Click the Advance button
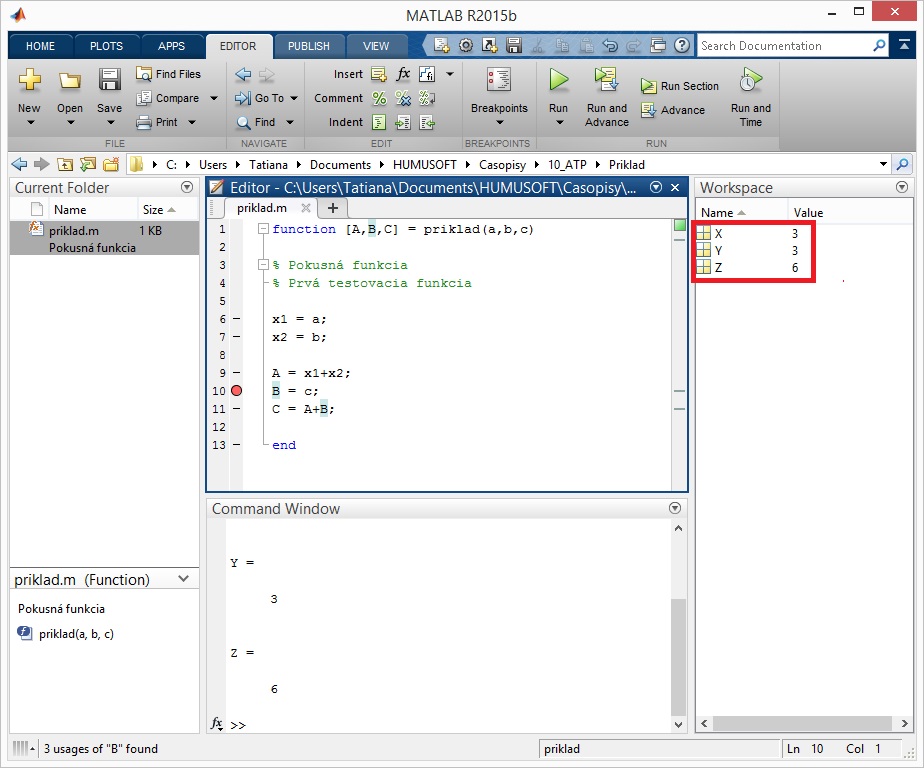 (673, 110)
